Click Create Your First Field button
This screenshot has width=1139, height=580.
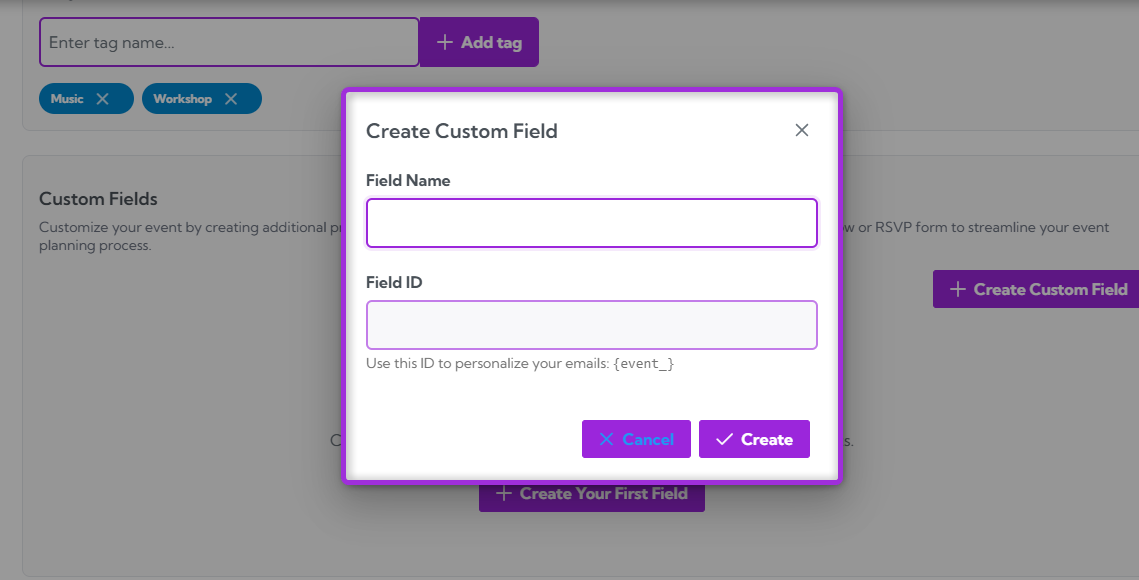coord(591,493)
